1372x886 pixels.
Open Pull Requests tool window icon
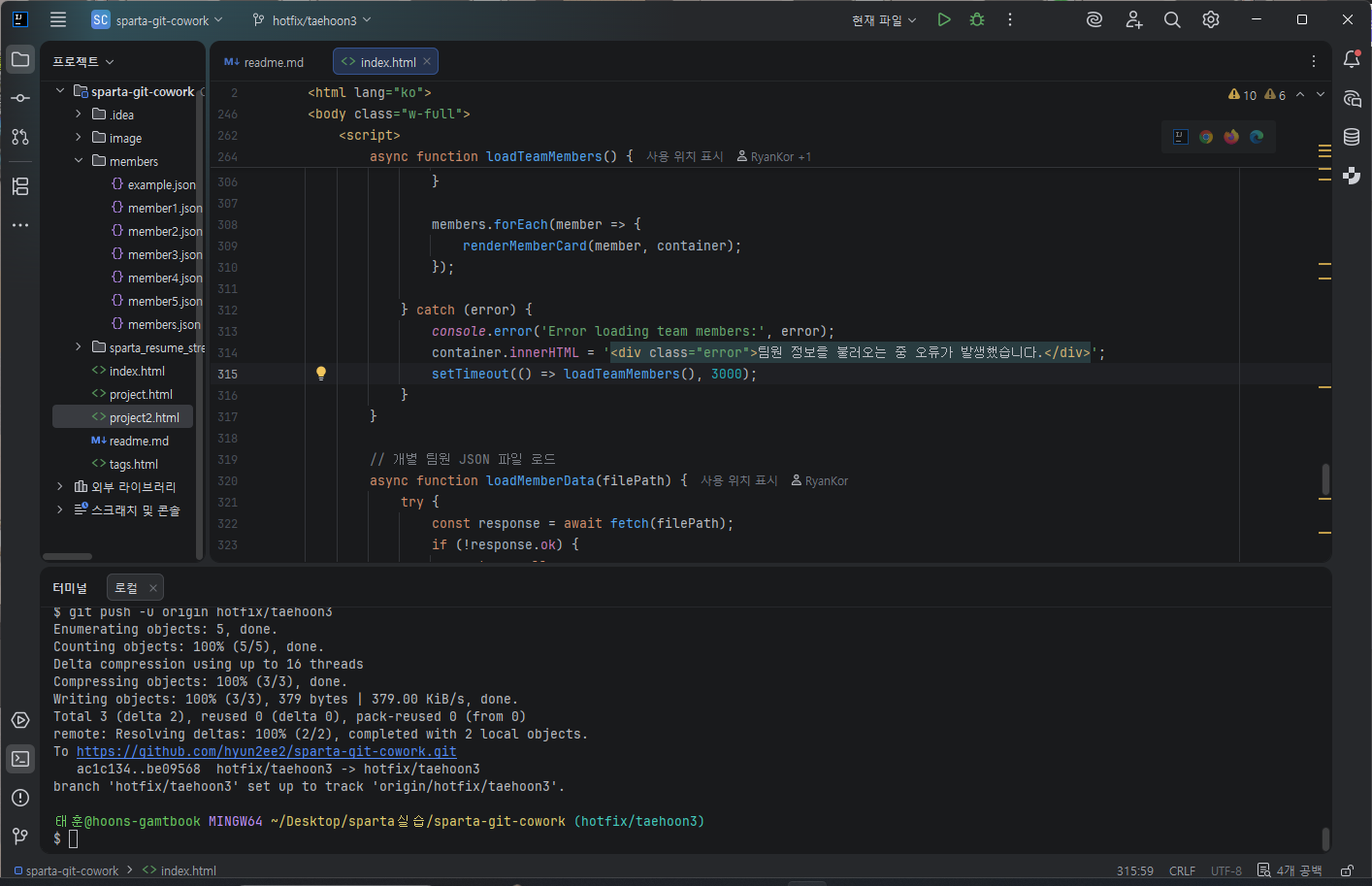coord(20,137)
